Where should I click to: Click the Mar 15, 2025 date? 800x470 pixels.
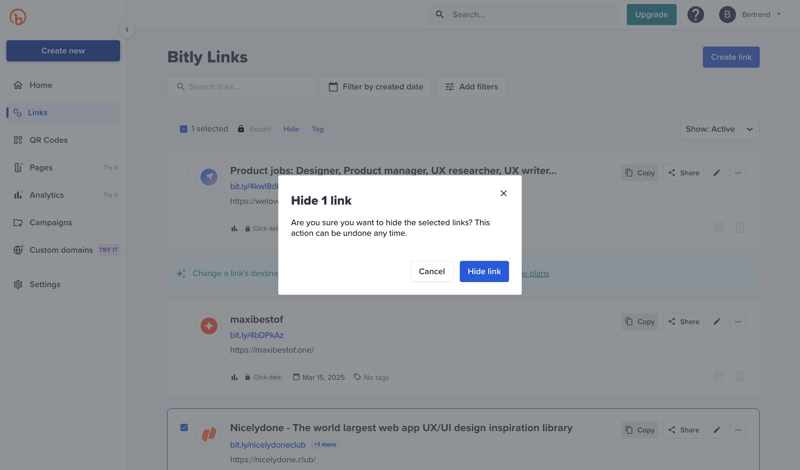[319, 378]
